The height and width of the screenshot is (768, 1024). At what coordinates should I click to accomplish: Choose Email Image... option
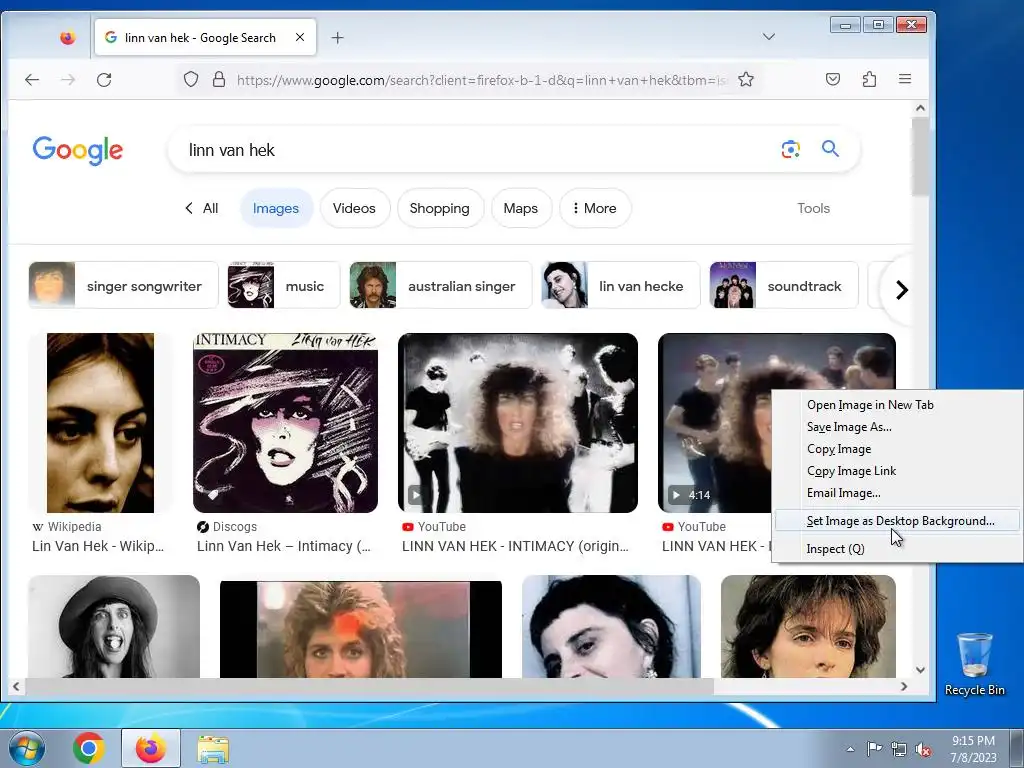pyautogui.click(x=843, y=493)
